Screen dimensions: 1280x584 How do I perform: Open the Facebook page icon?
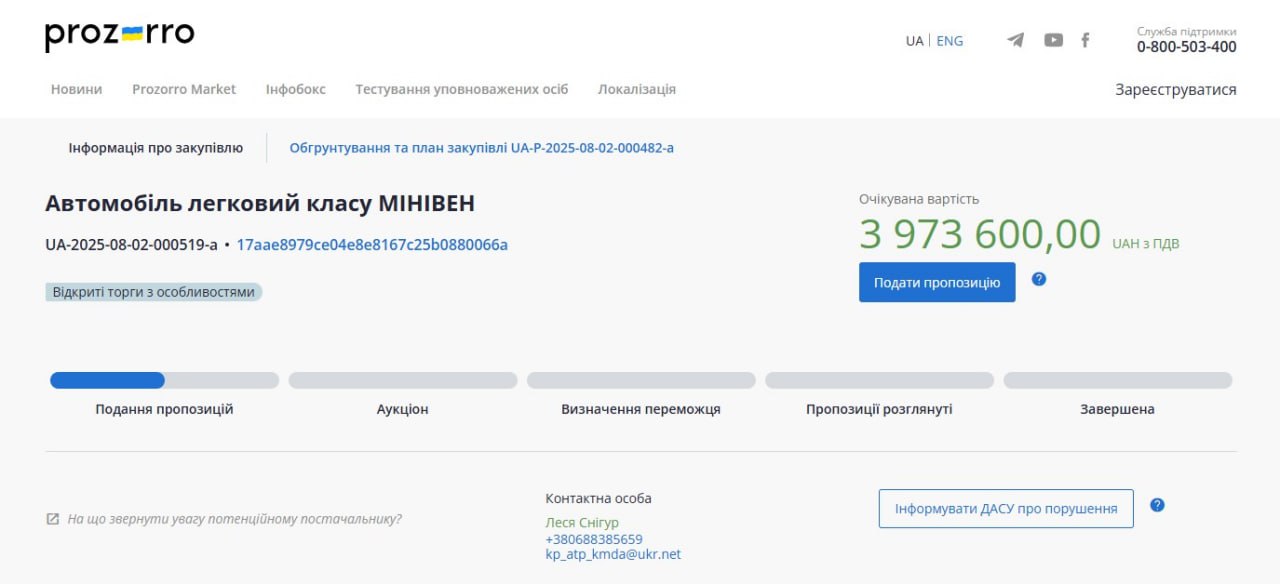tap(1085, 40)
